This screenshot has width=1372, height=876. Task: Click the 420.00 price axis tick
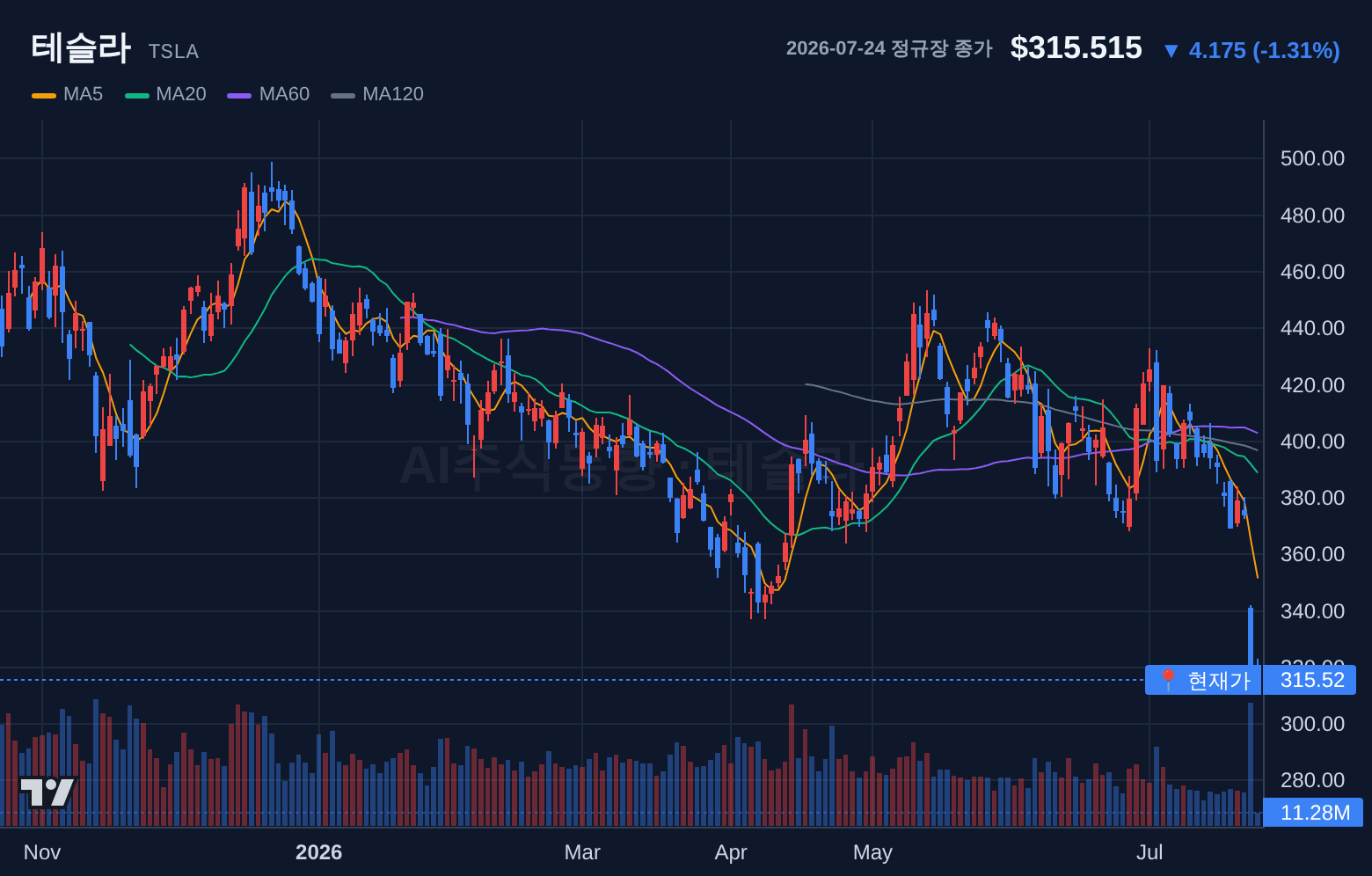click(x=1312, y=385)
